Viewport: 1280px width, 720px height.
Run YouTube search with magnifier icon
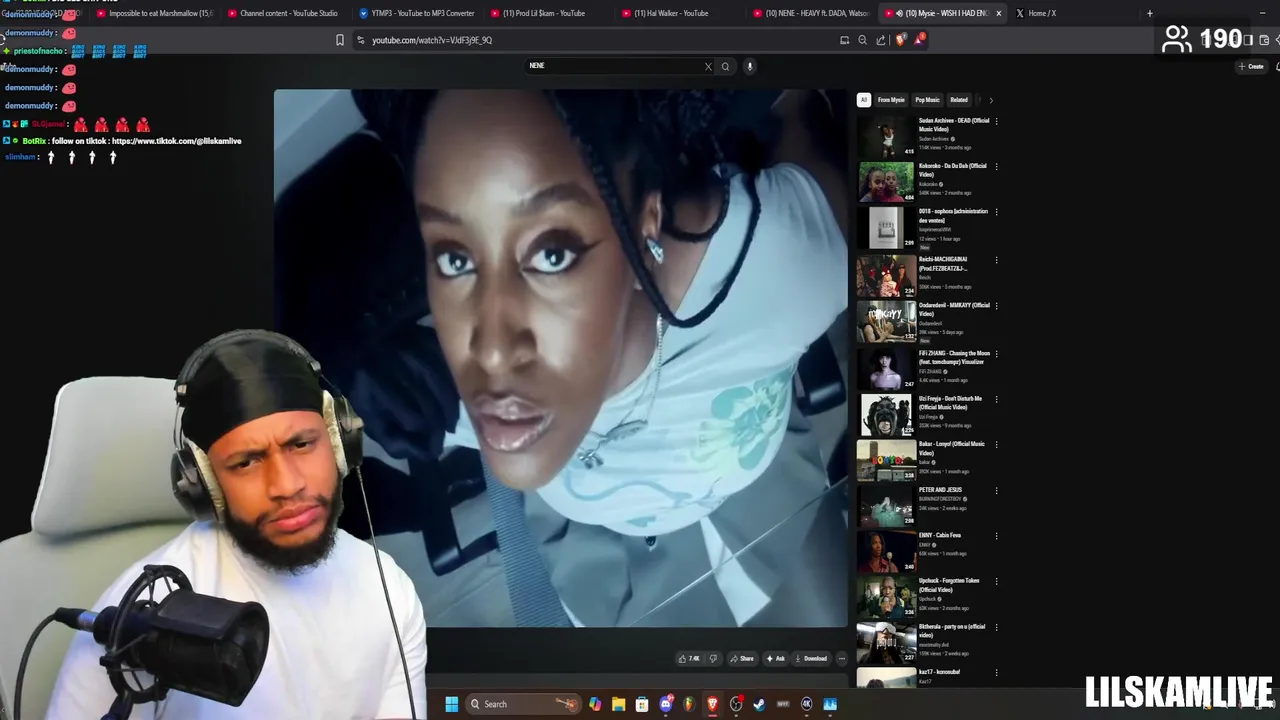[x=726, y=67]
